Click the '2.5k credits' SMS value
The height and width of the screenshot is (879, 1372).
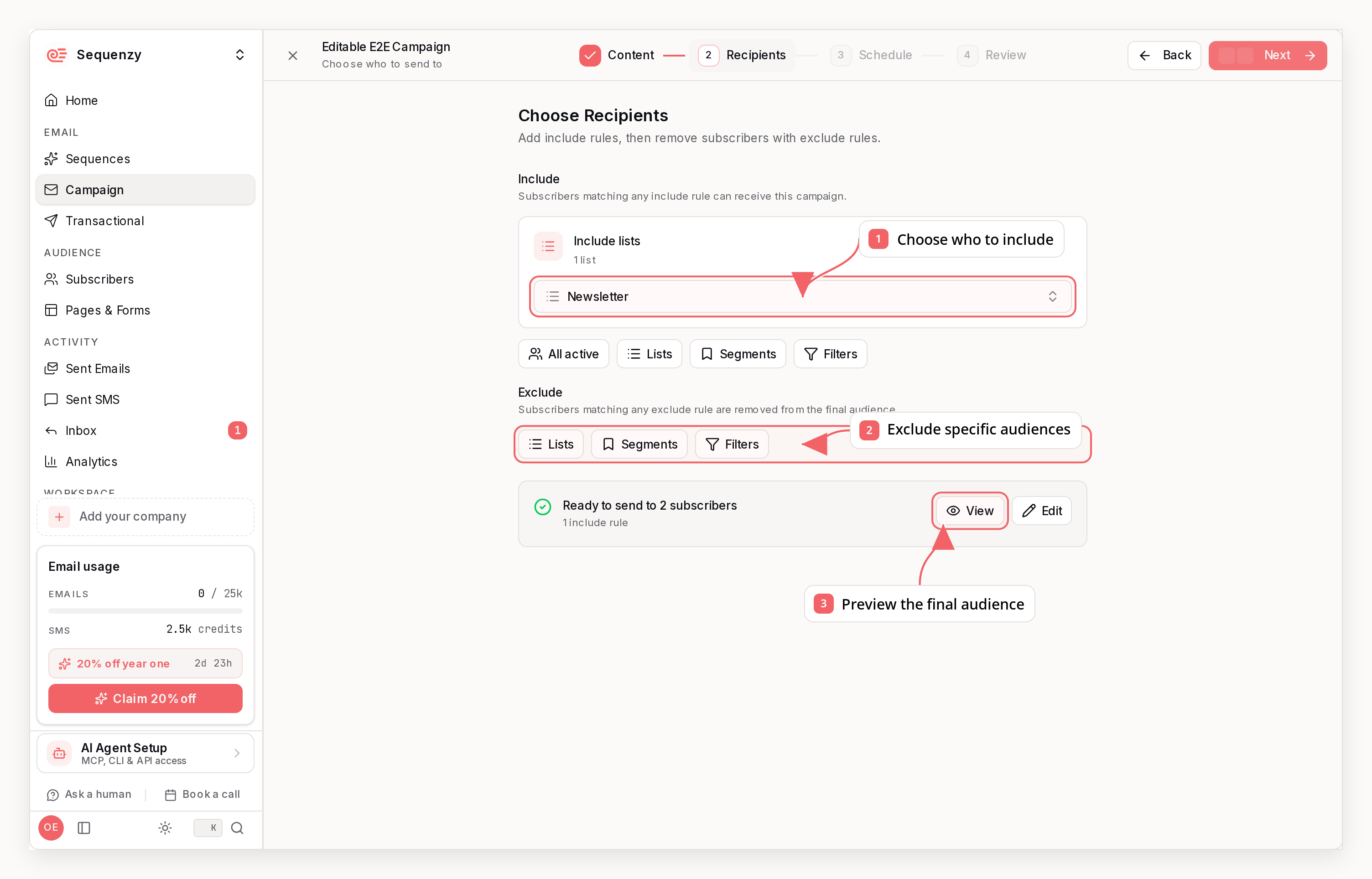pos(204,628)
